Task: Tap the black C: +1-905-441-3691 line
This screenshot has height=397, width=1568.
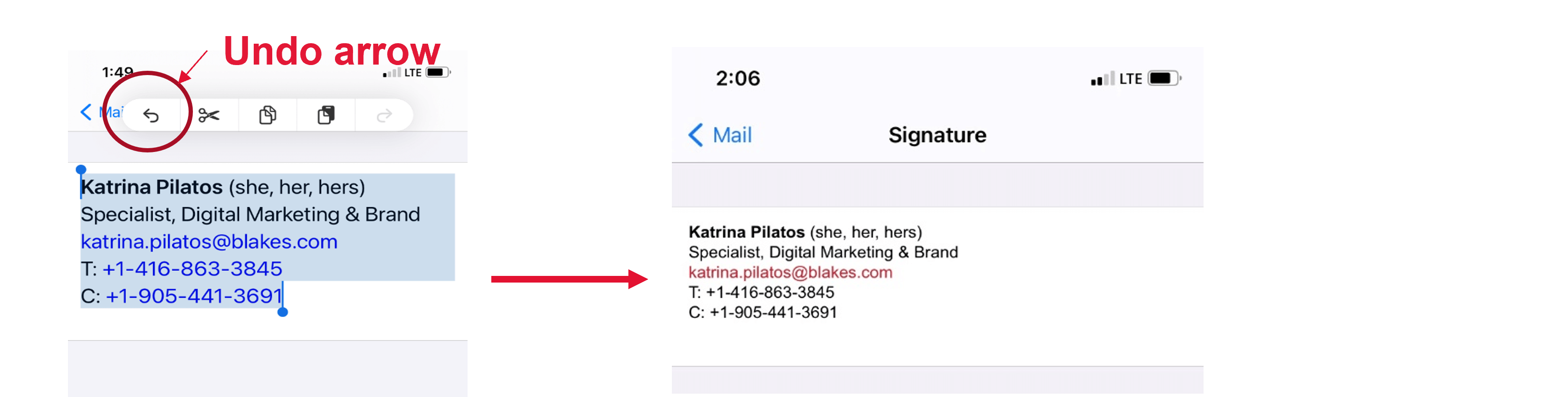Action: coord(763,312)
